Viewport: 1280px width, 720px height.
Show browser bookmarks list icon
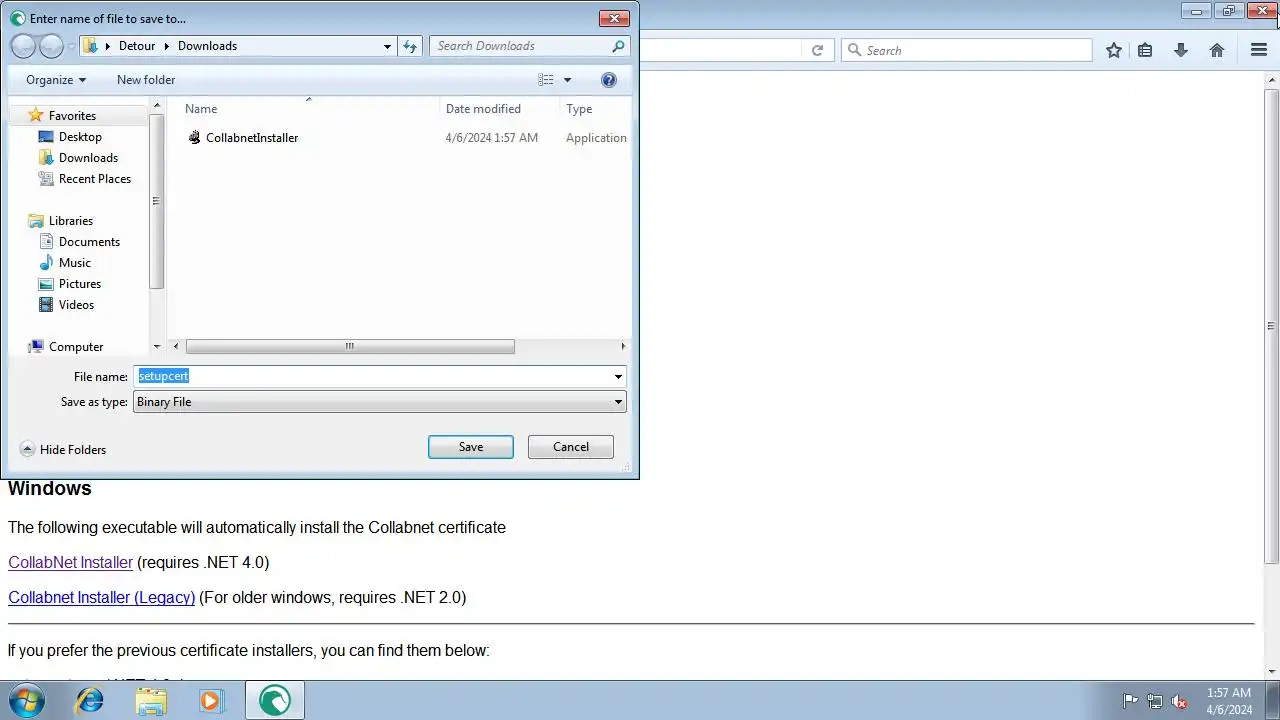pyautogui.click(x=1145, y=50)
